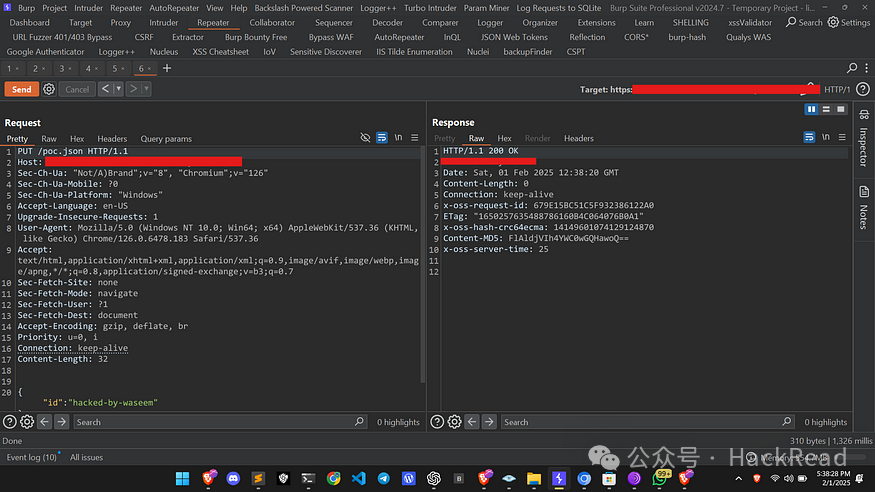Viewport: 875px width, 492px height.
Task: Close Repeater tab 2
Action: click(44, 69)
